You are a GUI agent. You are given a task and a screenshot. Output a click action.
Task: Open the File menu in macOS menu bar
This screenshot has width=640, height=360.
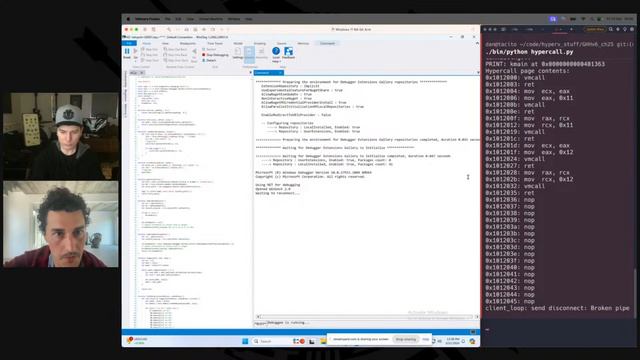coord(168,19)
